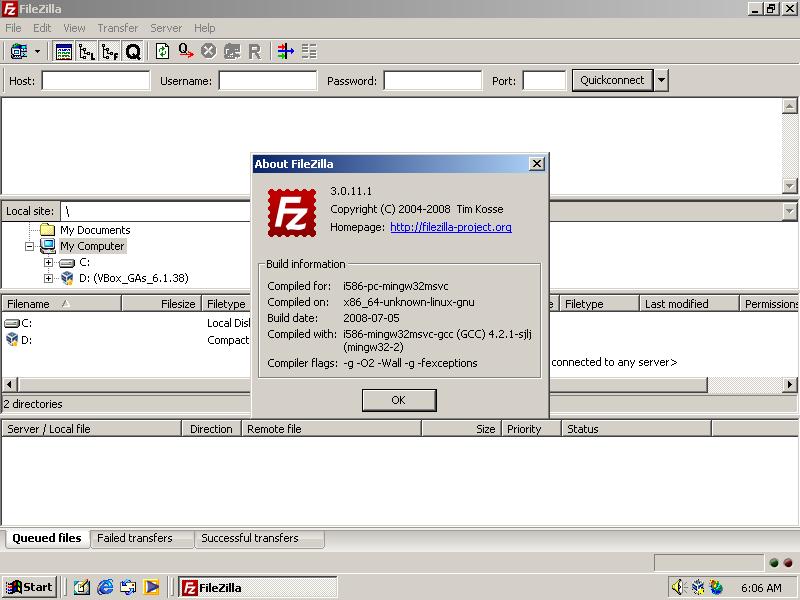Click the refresh file lists icon
The image size is (800, 600).
(x=162, y=52)
